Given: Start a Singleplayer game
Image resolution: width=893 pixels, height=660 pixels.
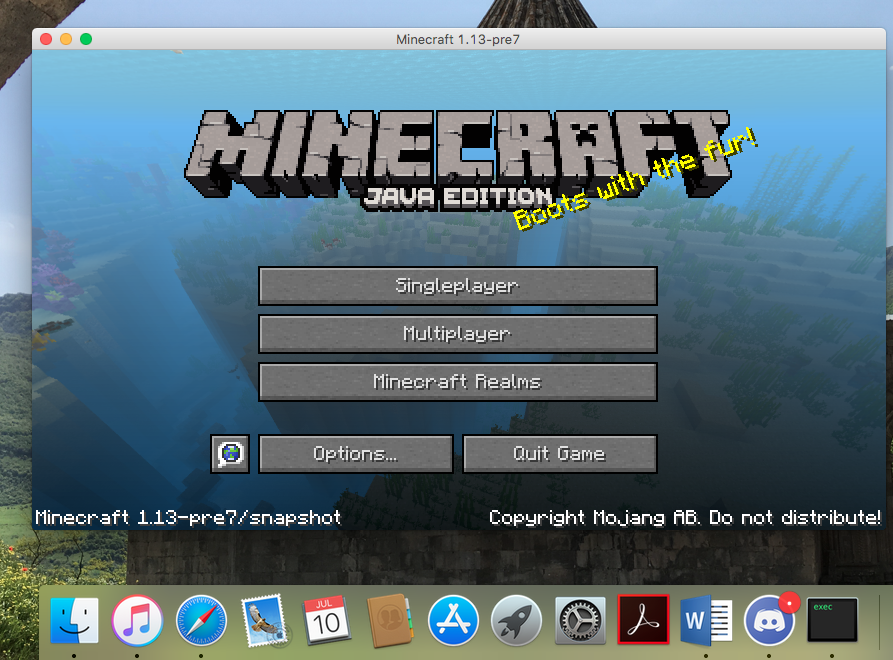Looking at the screenshot, I should pos(458,286).
